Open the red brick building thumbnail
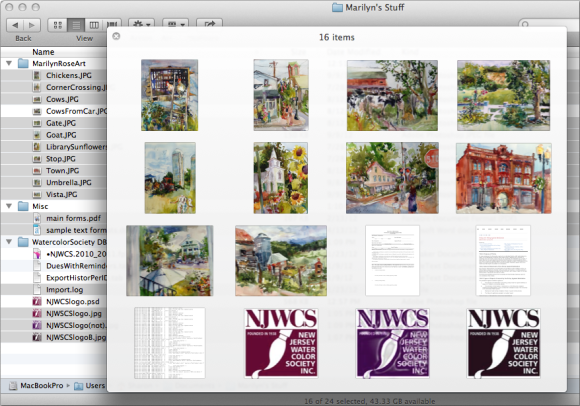The width and height of the screenshot is (580, 406). (504, 178)
